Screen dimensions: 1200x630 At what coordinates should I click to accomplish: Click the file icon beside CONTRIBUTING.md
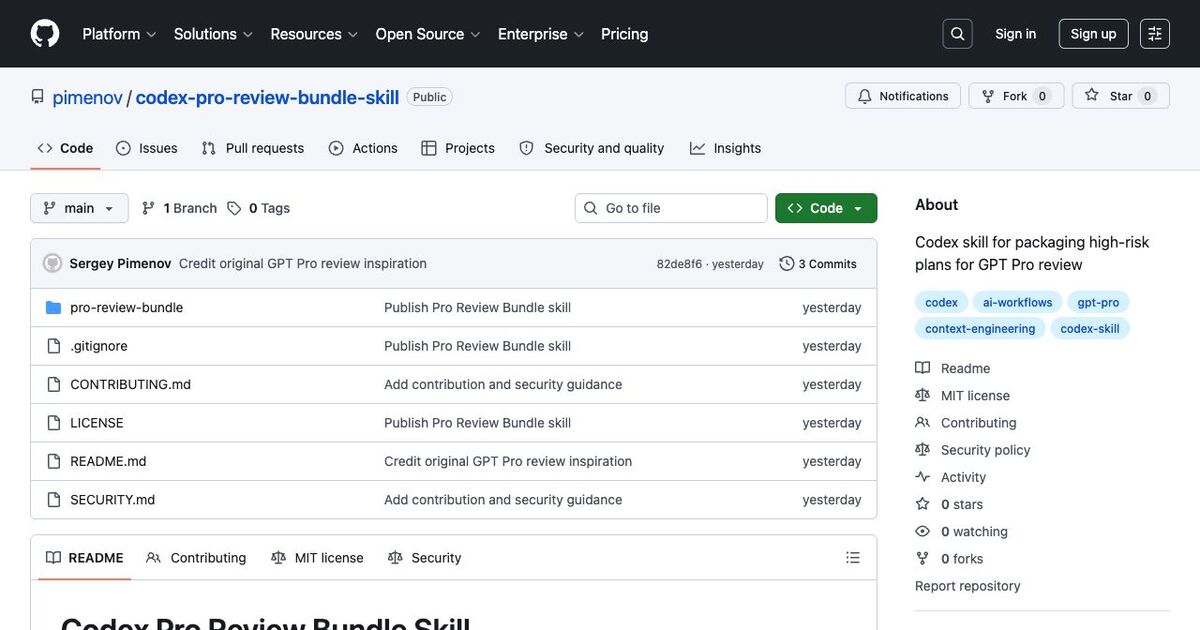click(x=54, y=384)
